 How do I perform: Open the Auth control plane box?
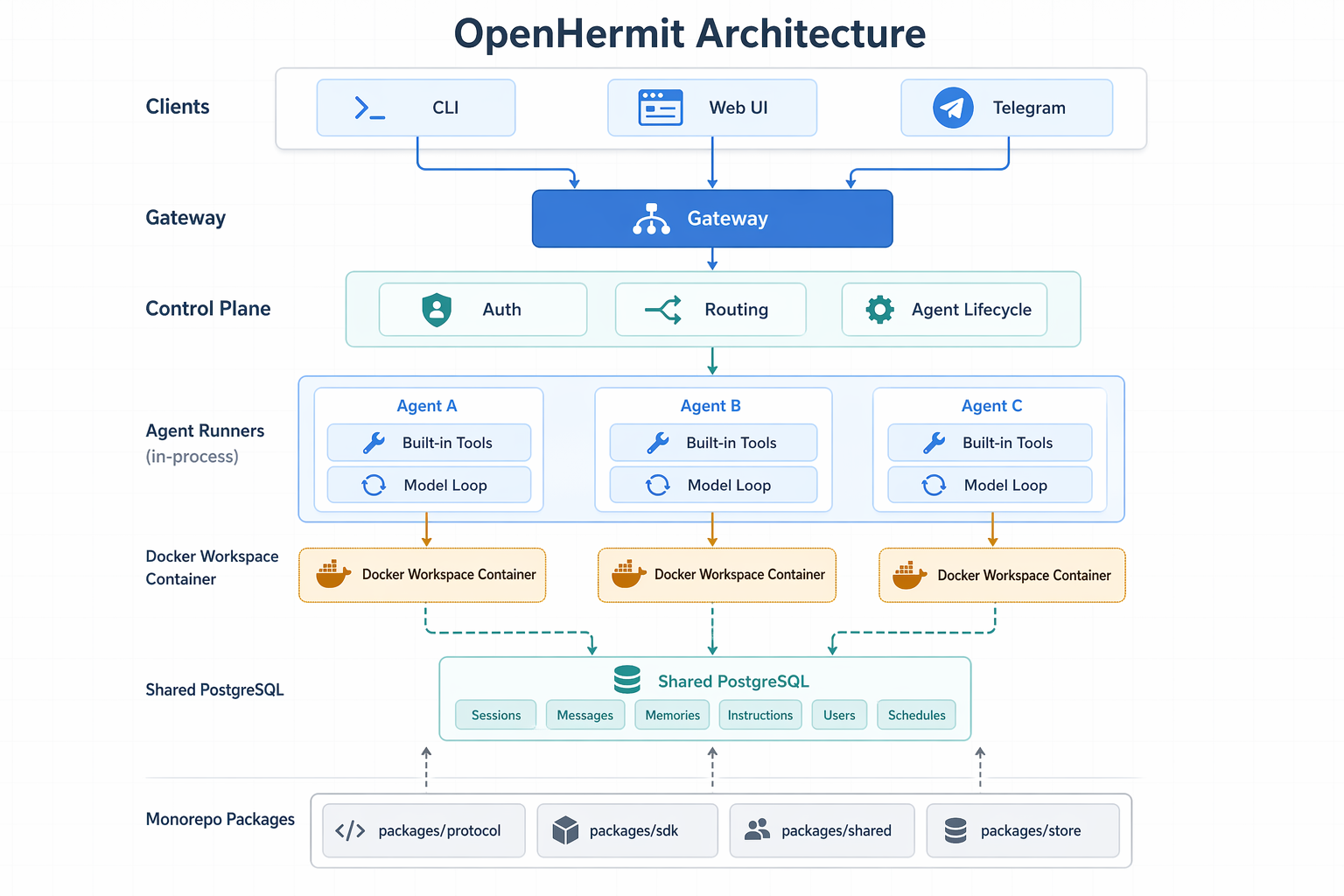pos(483,310)
